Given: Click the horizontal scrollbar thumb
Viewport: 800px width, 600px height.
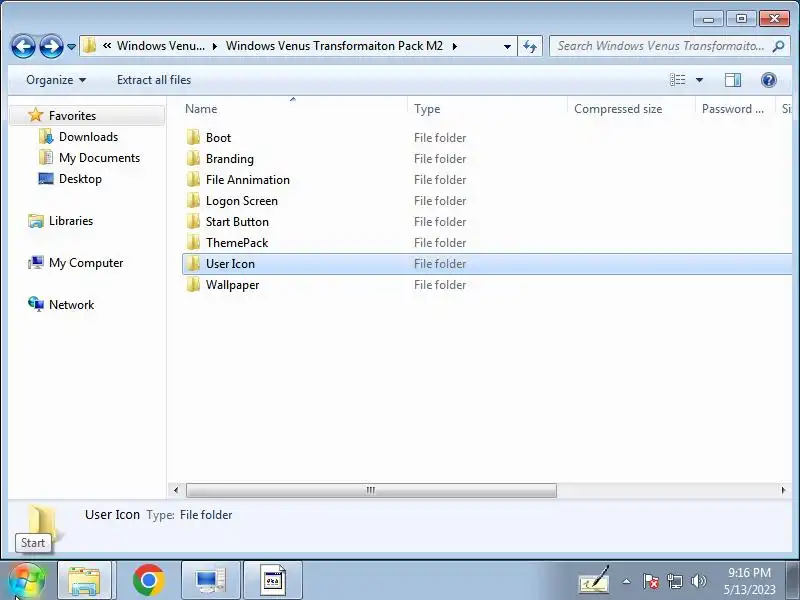Looking at the screenshot, I should click(371, 490).
